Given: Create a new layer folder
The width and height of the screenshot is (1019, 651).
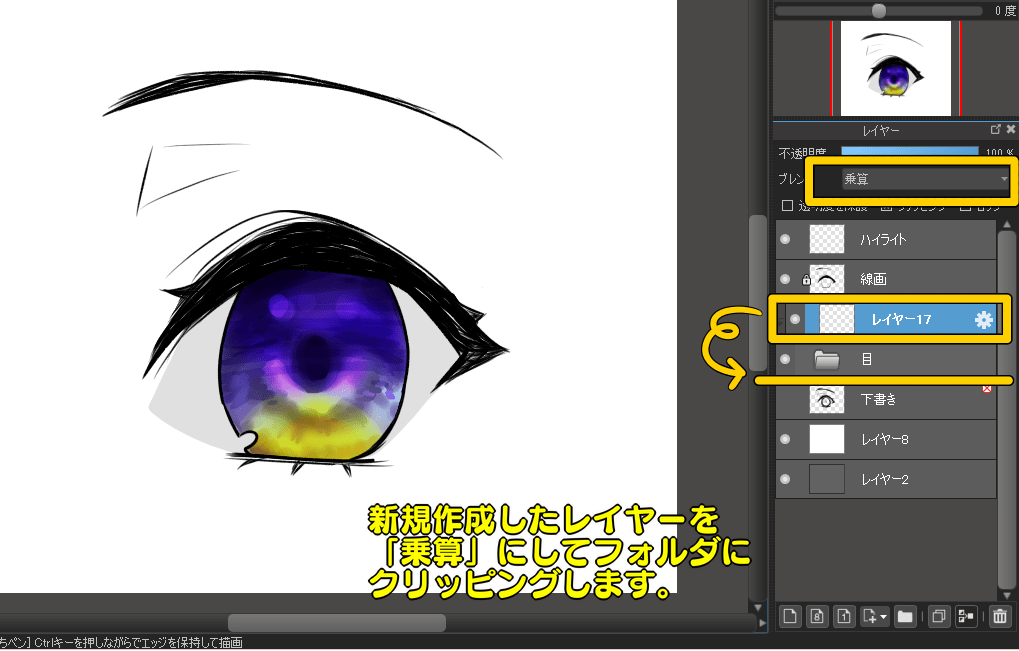Looking at the screenshot, I should coord(905,617).
